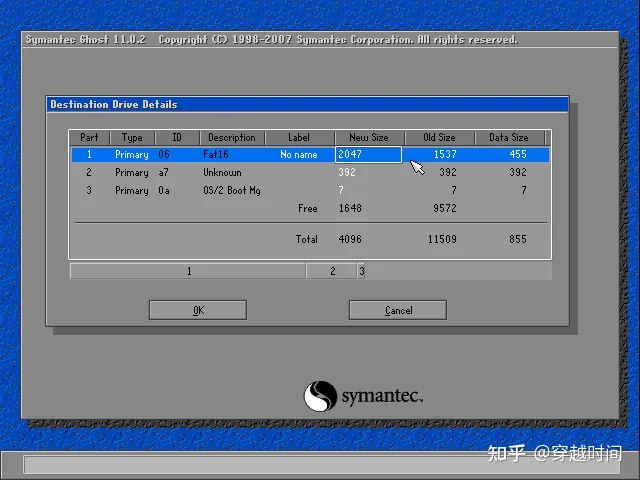Viewport: 640px width, 480px height.
Task: Click the New Size column header
Action: tap(369, 138)
